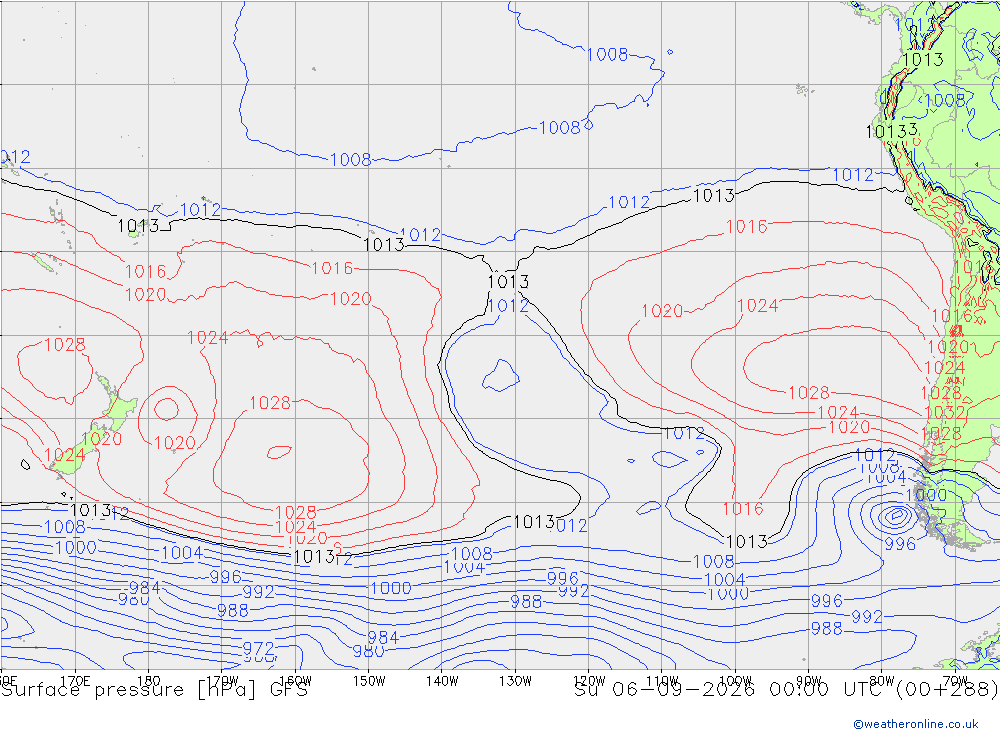
Task: Select the 160W longitude label
Action: [x=296, y=681]
